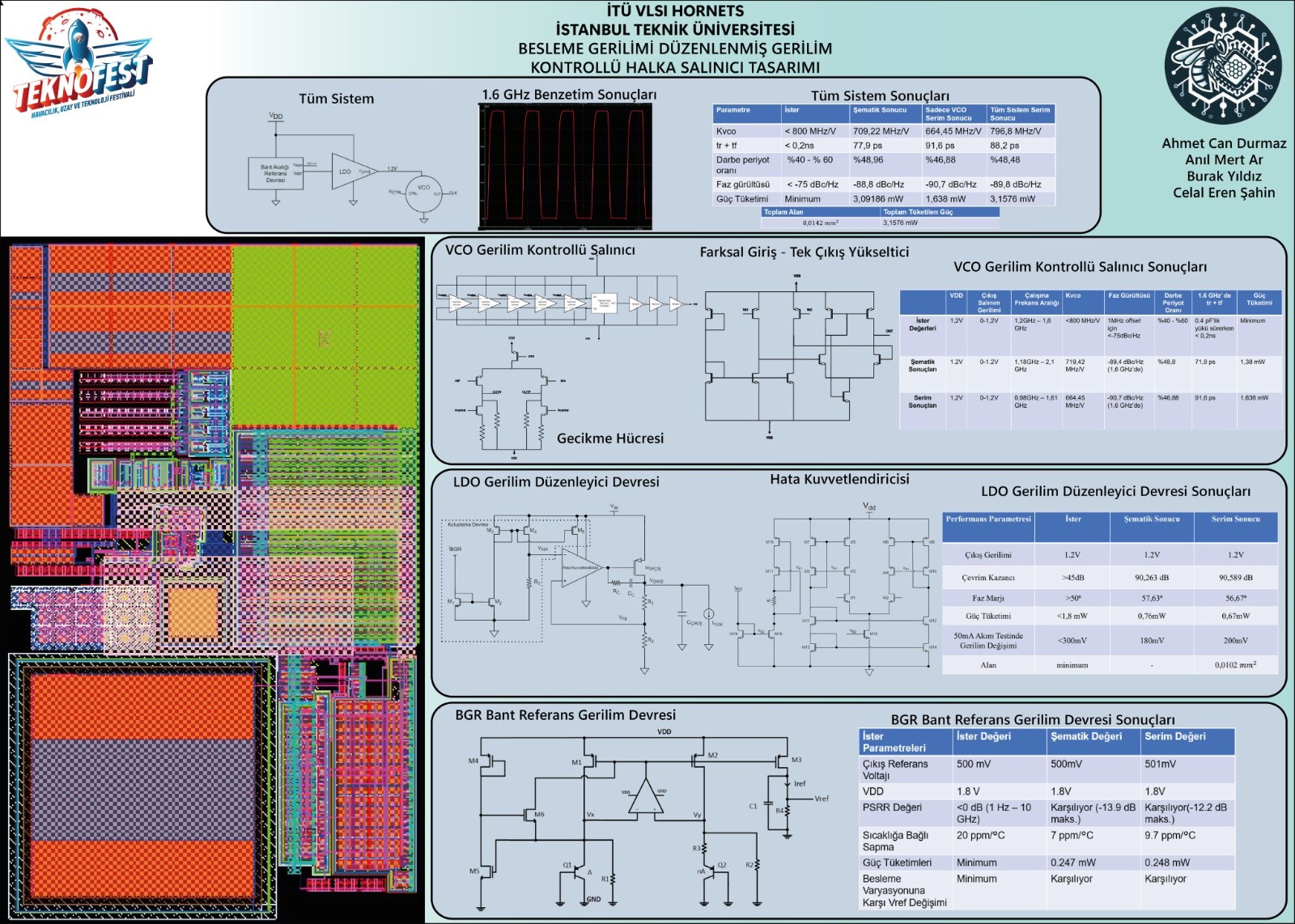Select the "90,589 dB" cell
The width and height of the screenshot is (1295, 924).
point(1235,578)
